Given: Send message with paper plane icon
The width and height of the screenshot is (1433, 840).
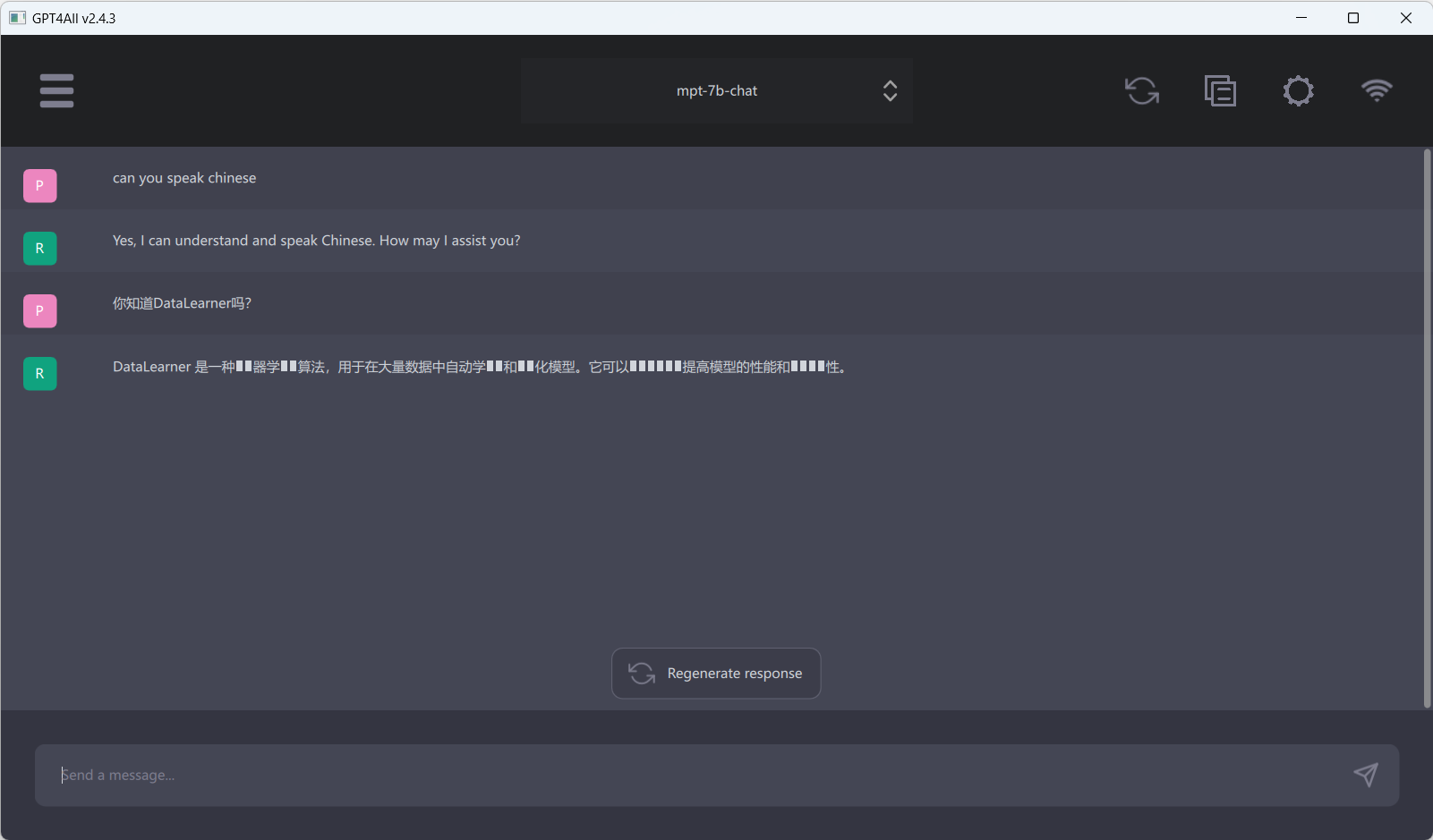Looking at the screenshot, I should coord(1365,775).
